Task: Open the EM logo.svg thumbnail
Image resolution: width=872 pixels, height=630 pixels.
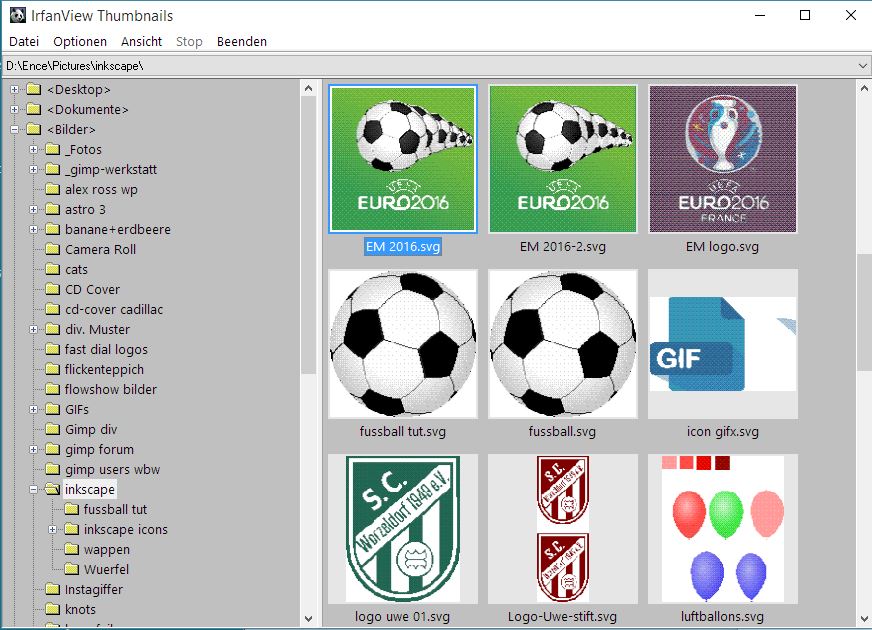Action: click(722, 159)
